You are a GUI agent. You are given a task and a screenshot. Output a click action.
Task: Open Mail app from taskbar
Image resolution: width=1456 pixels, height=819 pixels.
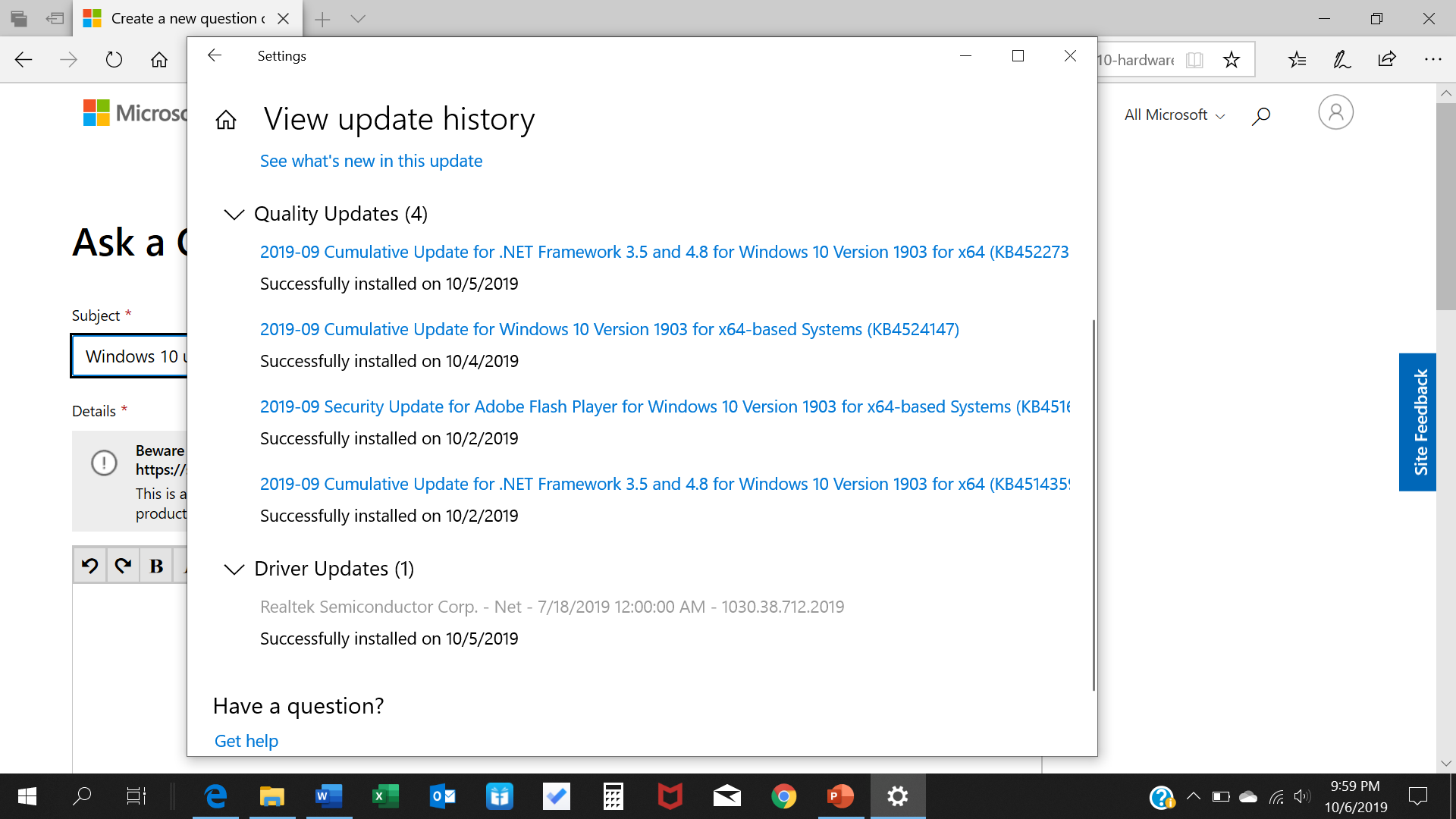(727, 796)
